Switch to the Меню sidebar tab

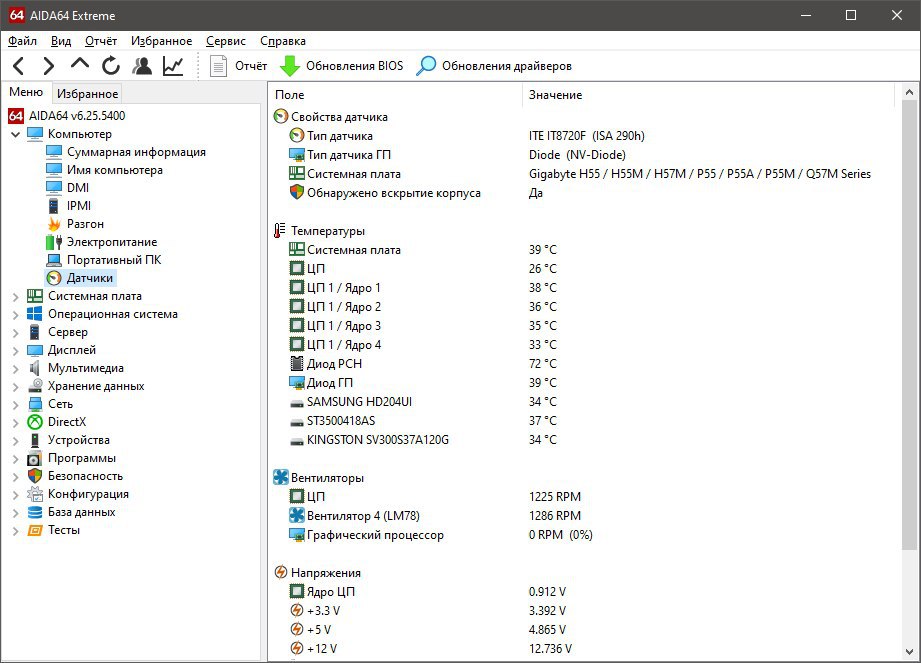[26, 92]
